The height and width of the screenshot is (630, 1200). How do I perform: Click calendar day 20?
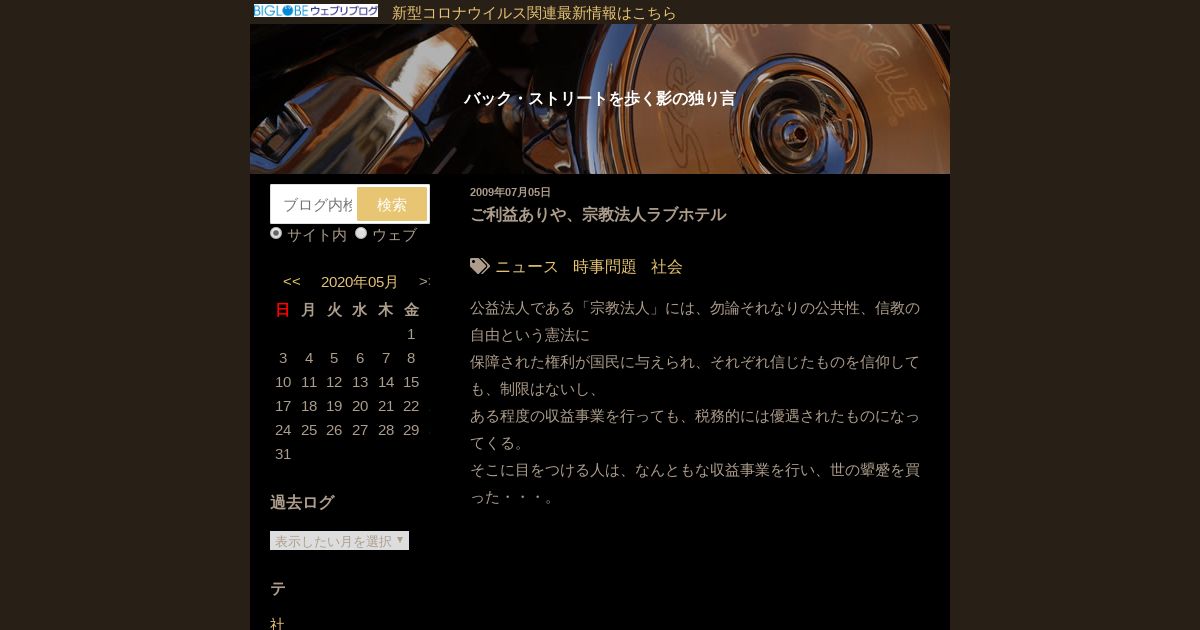pos(360,406)
